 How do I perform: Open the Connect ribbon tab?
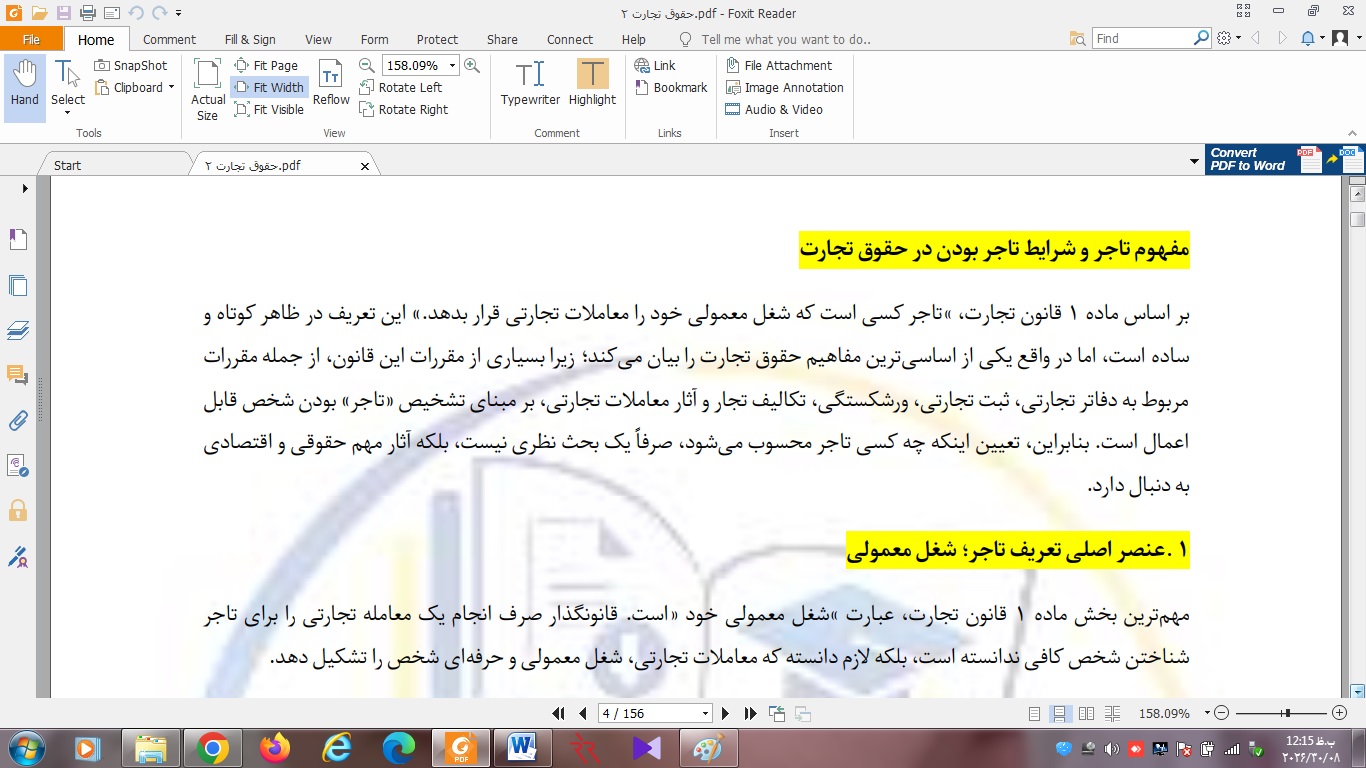tap(570, 40)
